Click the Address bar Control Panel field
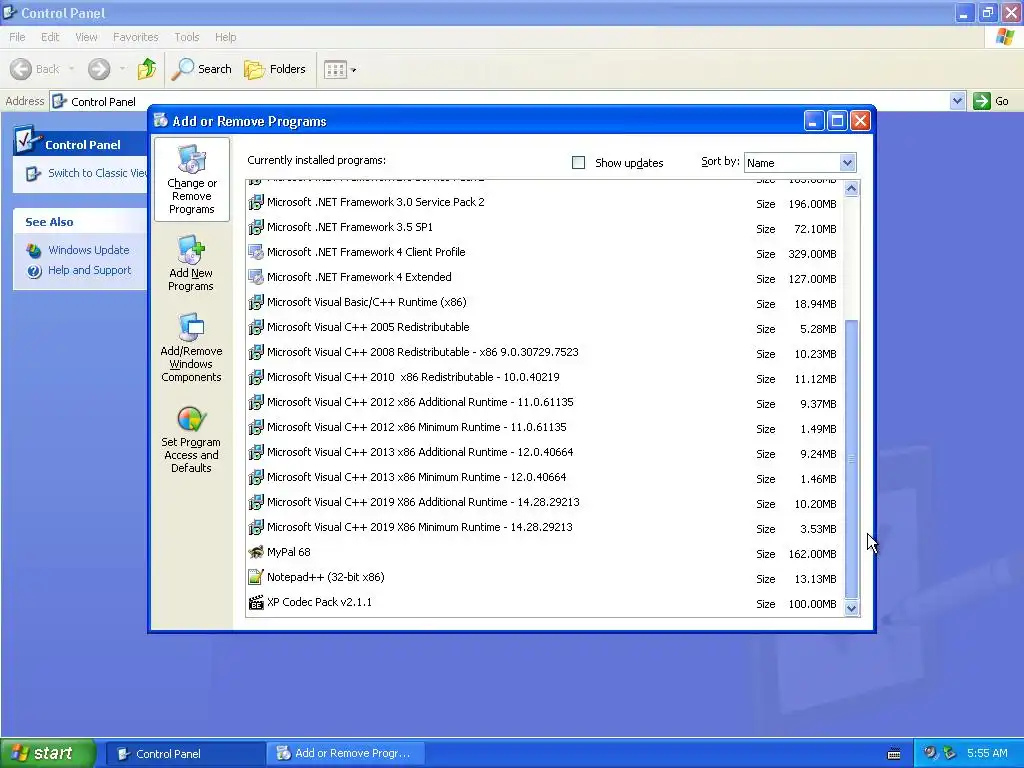This screenshot has height=768, width=1024. click(500, 101)
